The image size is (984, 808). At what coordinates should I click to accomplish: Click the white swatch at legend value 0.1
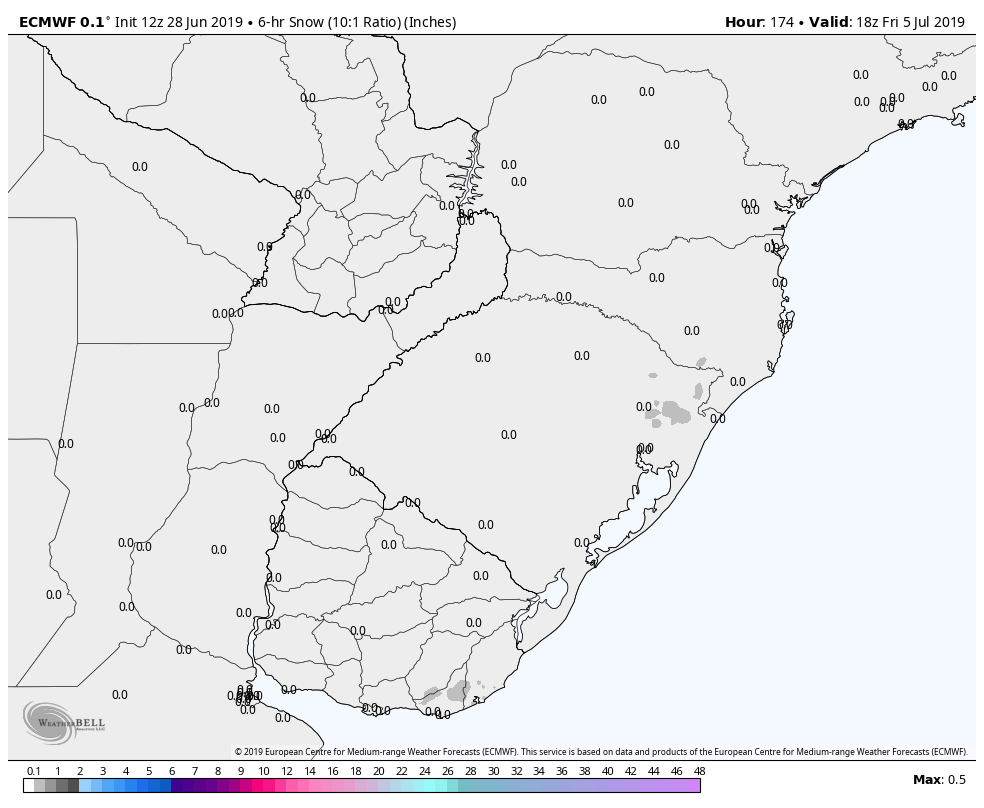click(29, 786)
